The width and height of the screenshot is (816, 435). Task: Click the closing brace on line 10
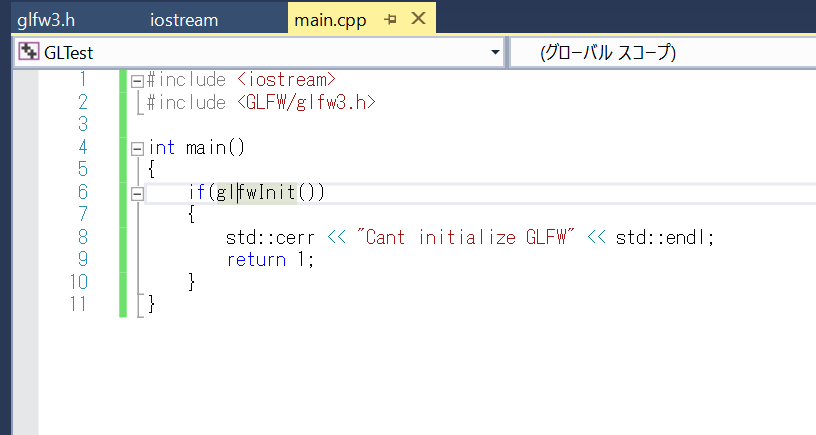[192, 282]
